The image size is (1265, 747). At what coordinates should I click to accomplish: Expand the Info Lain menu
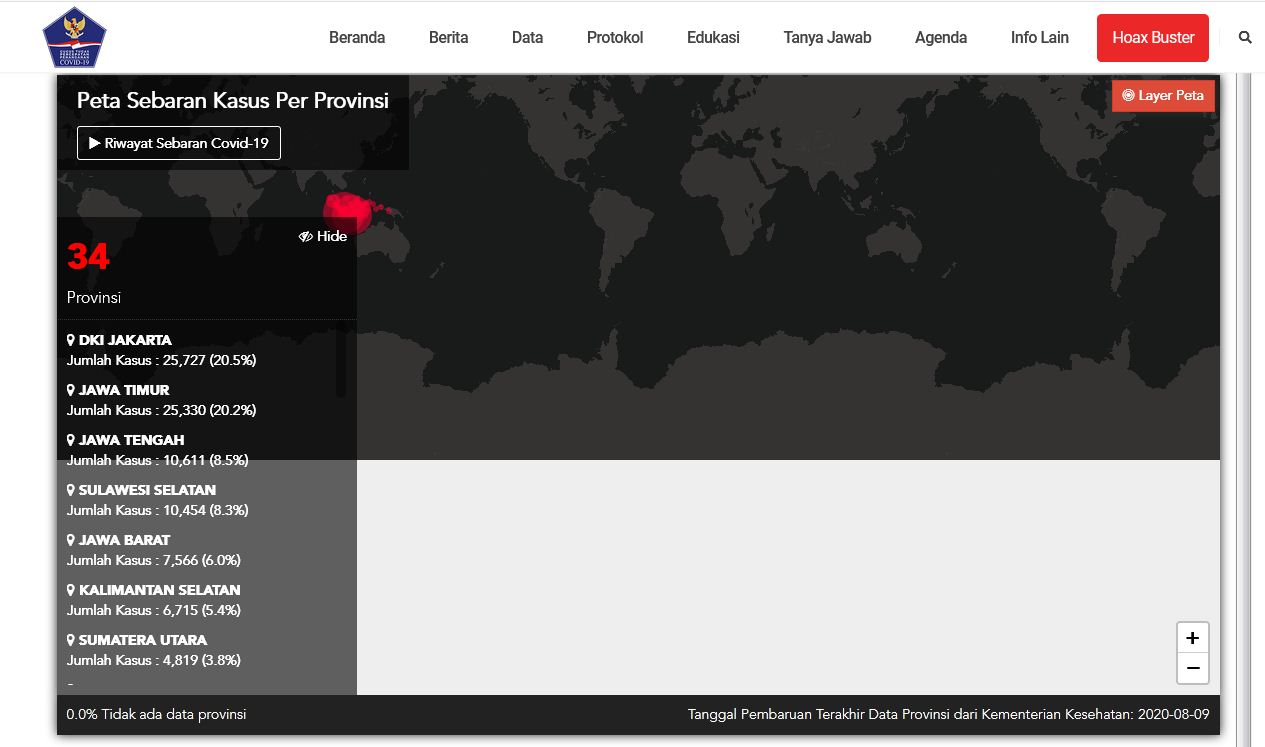[x=1039, y=38]
